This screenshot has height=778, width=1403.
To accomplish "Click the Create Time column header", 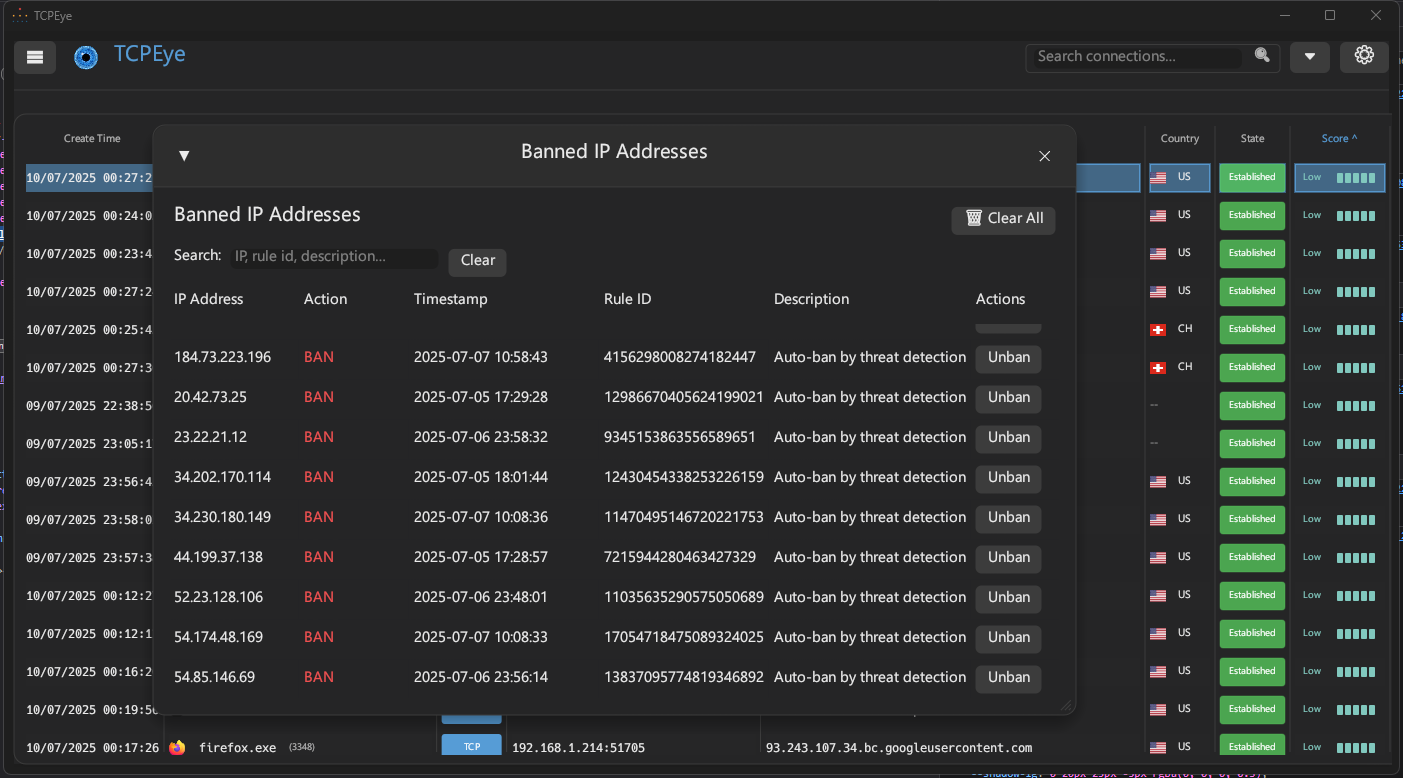I will (92, 139).
